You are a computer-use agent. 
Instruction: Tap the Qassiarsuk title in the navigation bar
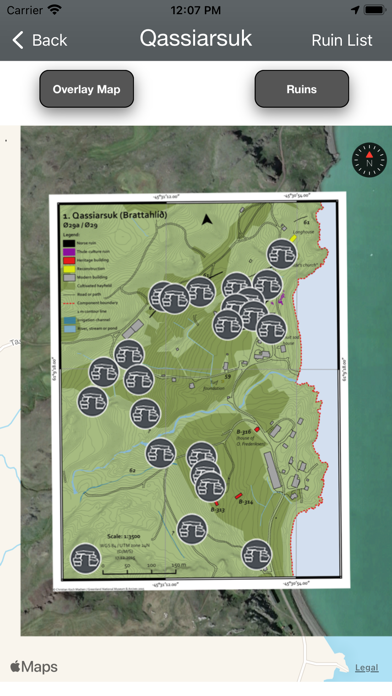point(196,39)
